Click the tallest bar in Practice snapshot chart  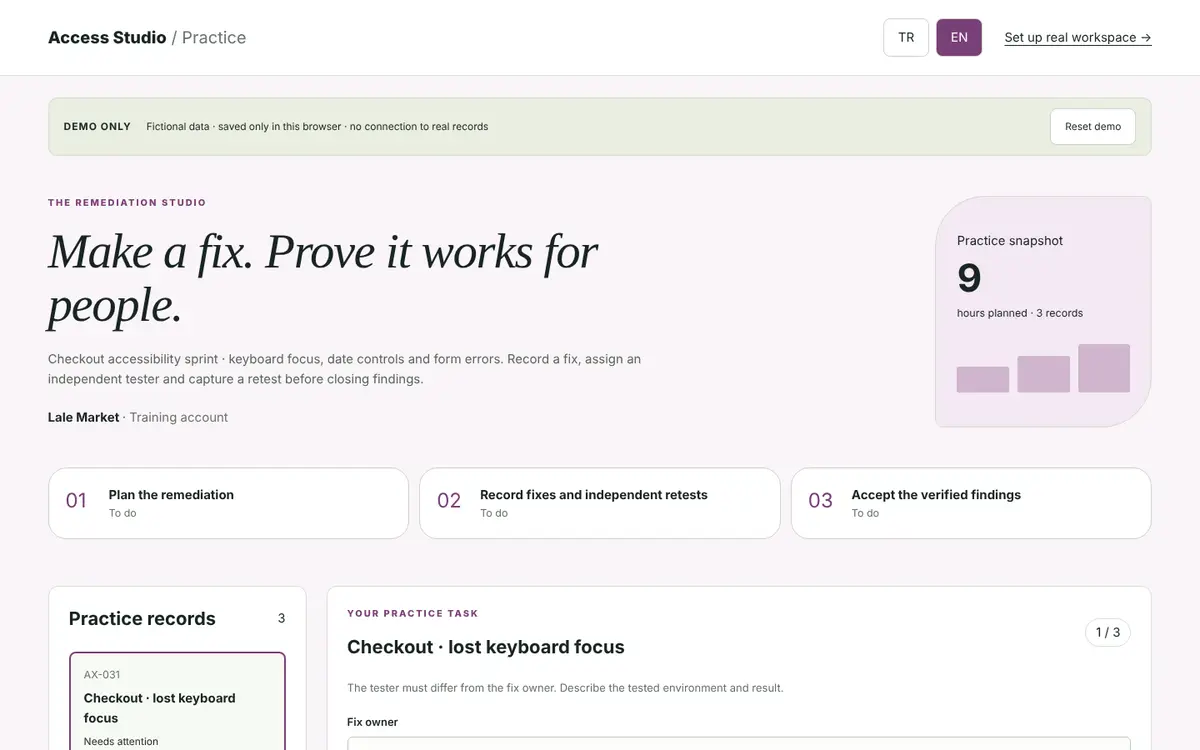(x=1104, y=368)
